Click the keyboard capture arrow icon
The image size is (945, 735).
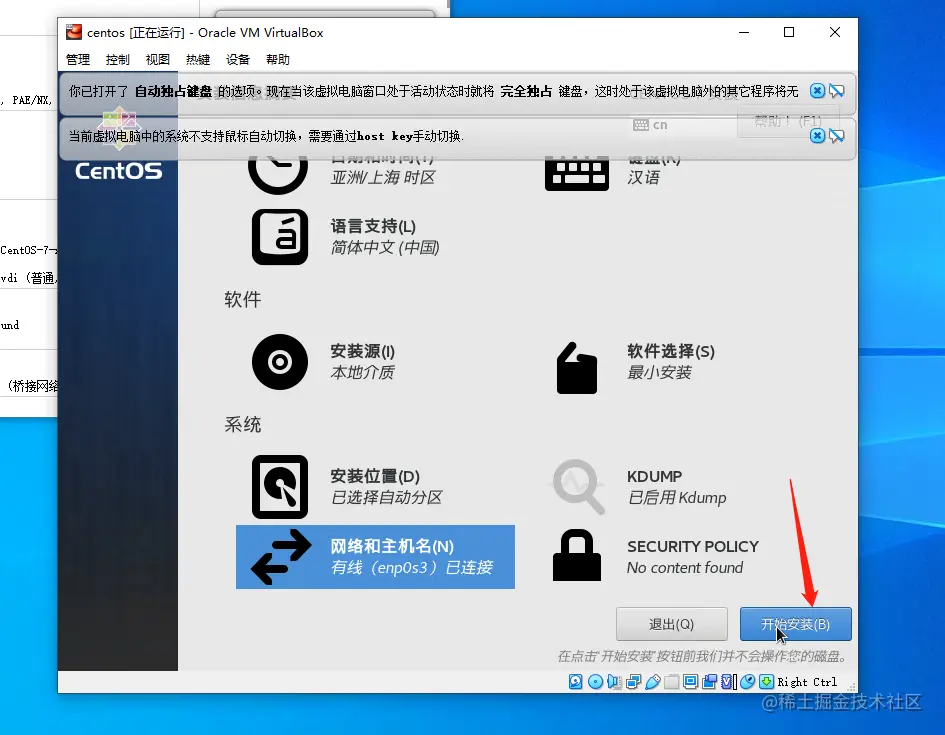pyautogui.click(x=766, y=682)
